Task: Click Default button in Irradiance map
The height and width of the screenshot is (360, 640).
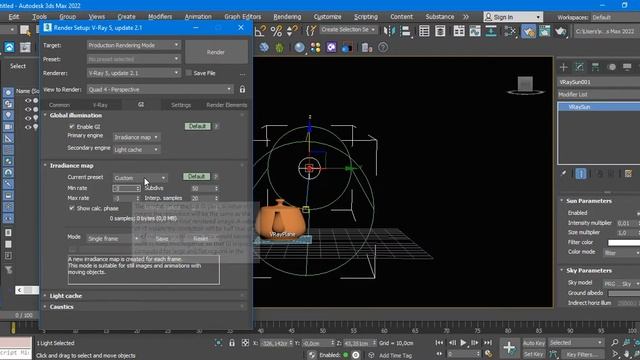Action: pyautogui.click(x=196, y=176)
